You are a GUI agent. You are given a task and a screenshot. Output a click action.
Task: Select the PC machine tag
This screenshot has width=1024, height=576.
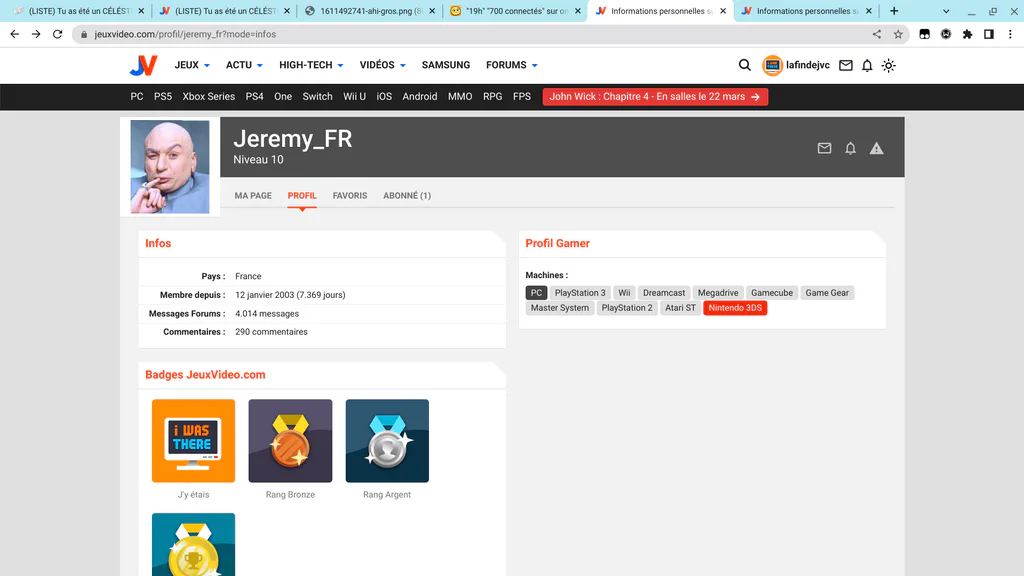tap(536, 293)
